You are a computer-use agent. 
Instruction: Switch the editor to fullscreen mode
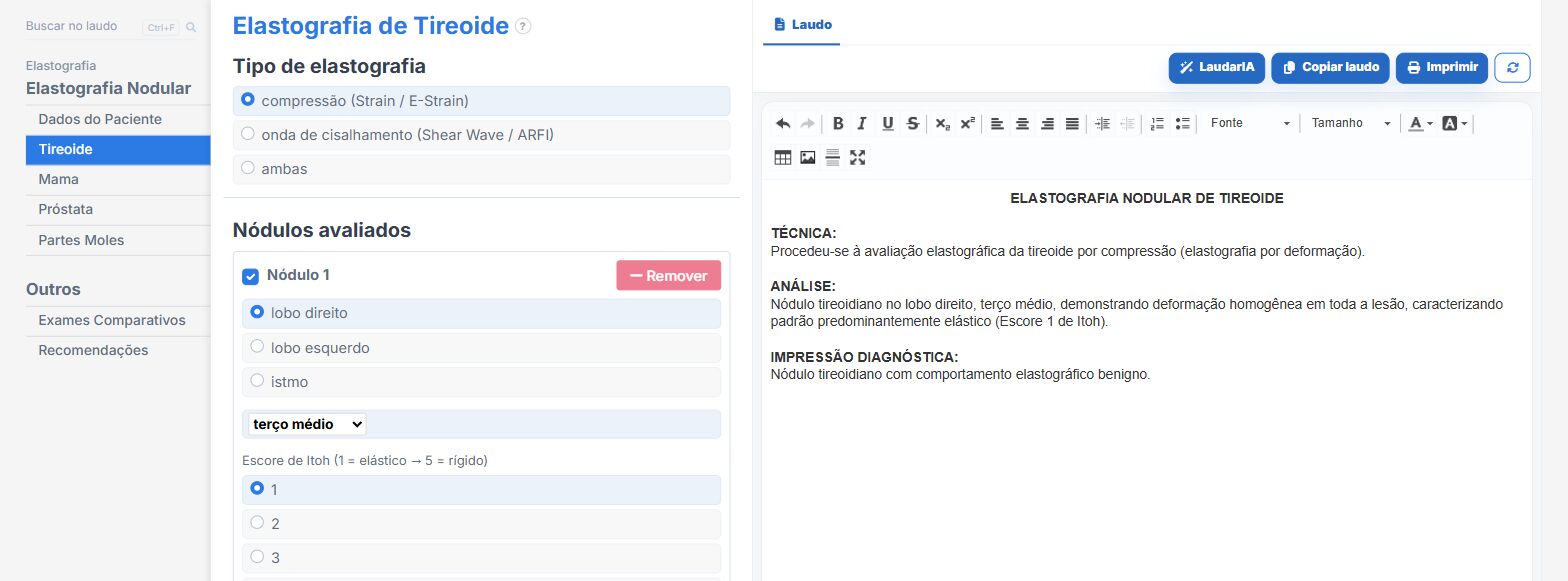[857, 157]
